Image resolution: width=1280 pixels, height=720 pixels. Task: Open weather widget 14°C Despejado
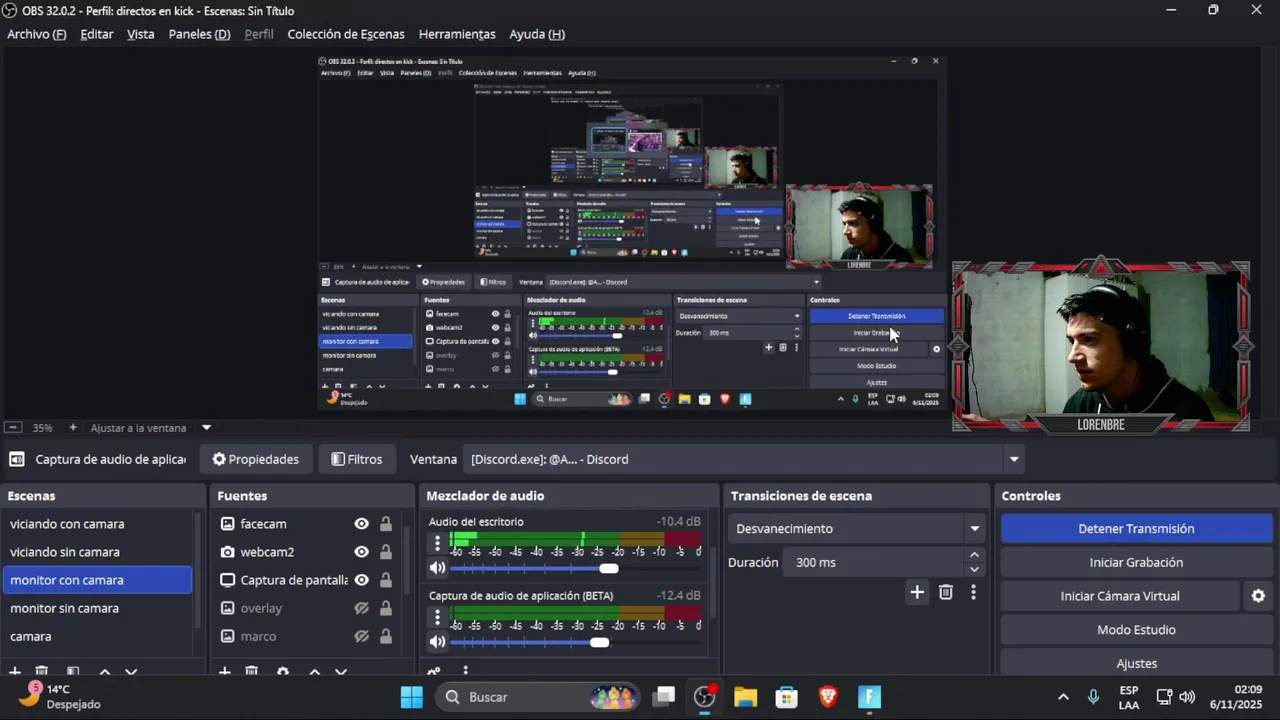(62, 696)
